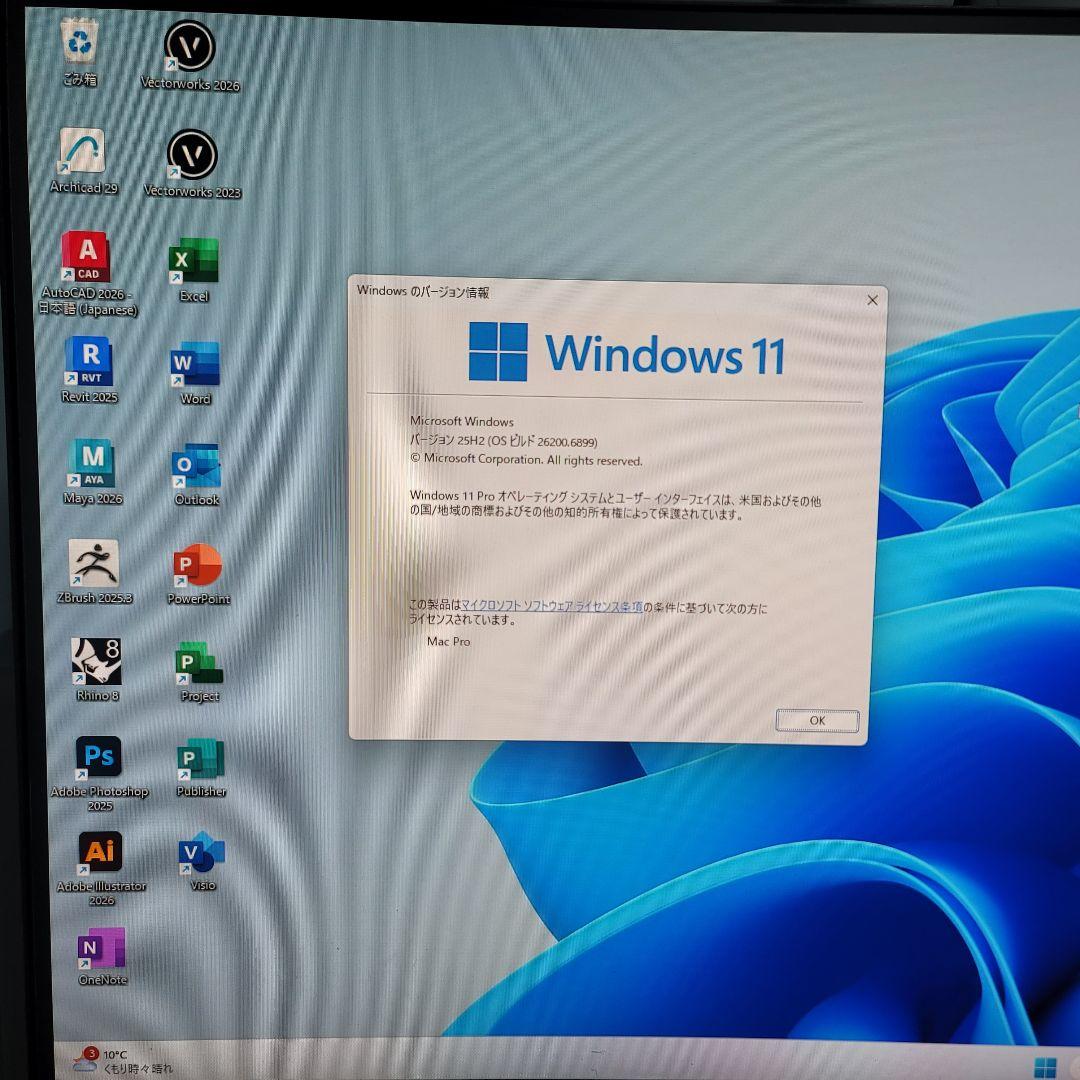Viewport: 1080px width, 1080px height.
Task: Close the Windows version info dialog
Action: point(871,300)
